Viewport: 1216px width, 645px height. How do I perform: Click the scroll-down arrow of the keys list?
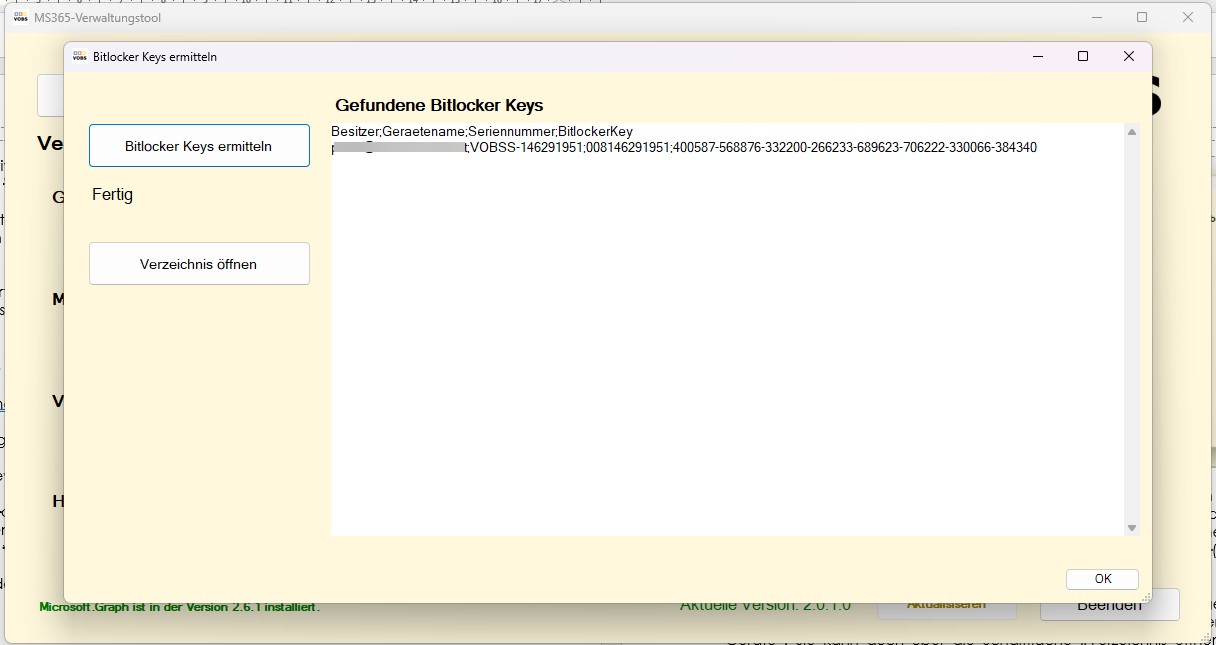(1131, 527)
